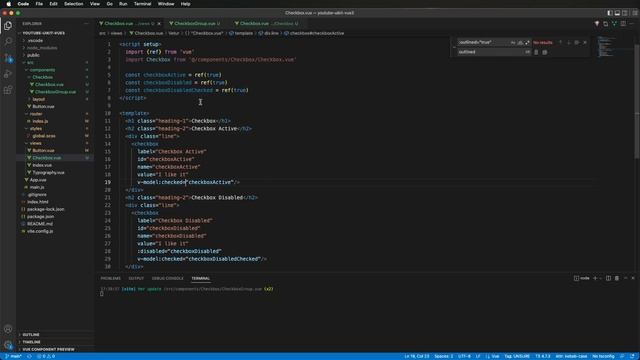Expand the layout folder
This screenshot has height=360, width=640.
pyautogui.click(x=38, y=99)
